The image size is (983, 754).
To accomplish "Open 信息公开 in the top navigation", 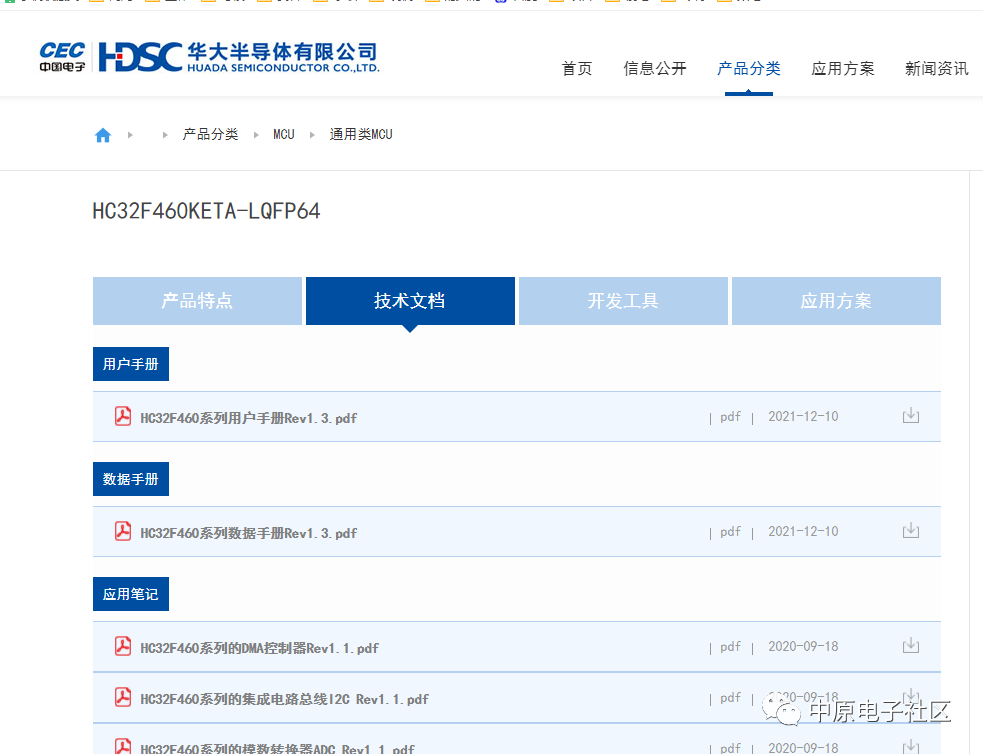I will coord(655,68).
